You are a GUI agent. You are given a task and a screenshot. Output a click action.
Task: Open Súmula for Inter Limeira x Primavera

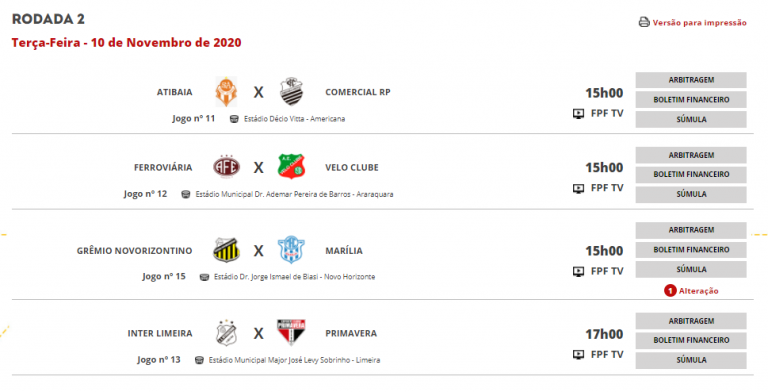pyautogui.click(x=691, y=360)
